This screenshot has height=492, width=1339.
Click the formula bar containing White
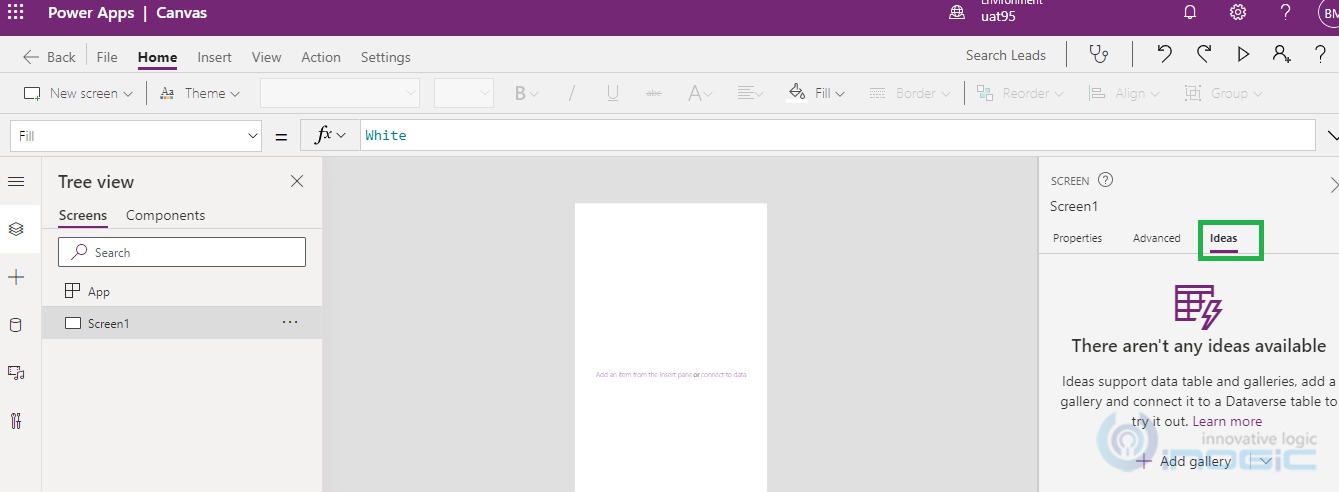pyautogui.click(x=837, y=135)
